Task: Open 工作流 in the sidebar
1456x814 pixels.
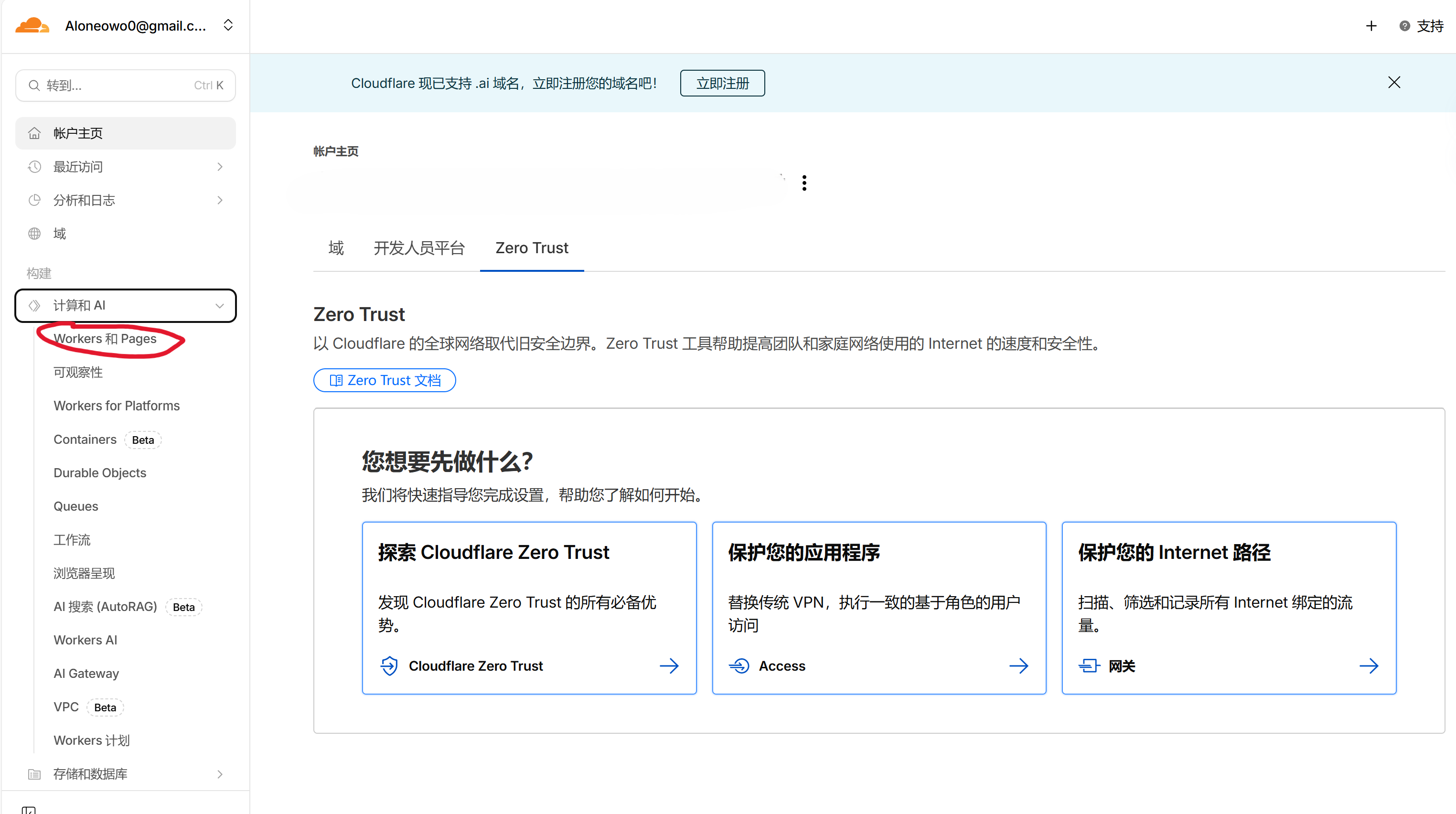Action: point(72,540)
